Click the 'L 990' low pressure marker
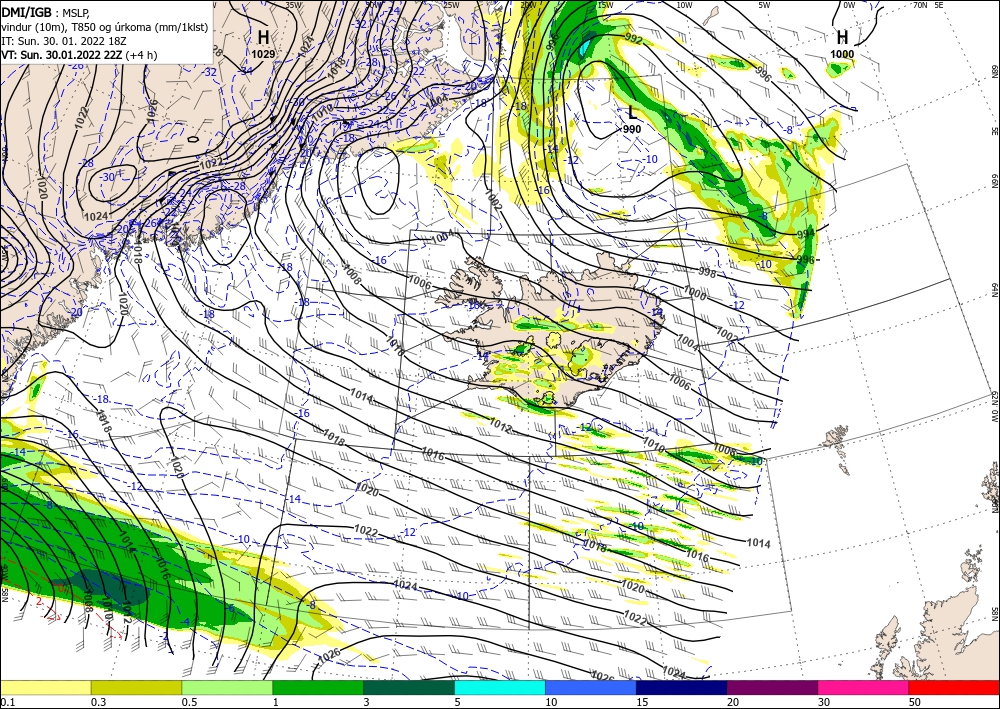The width and height of the screenshot is (1000, 709). (x=632, y=119)
